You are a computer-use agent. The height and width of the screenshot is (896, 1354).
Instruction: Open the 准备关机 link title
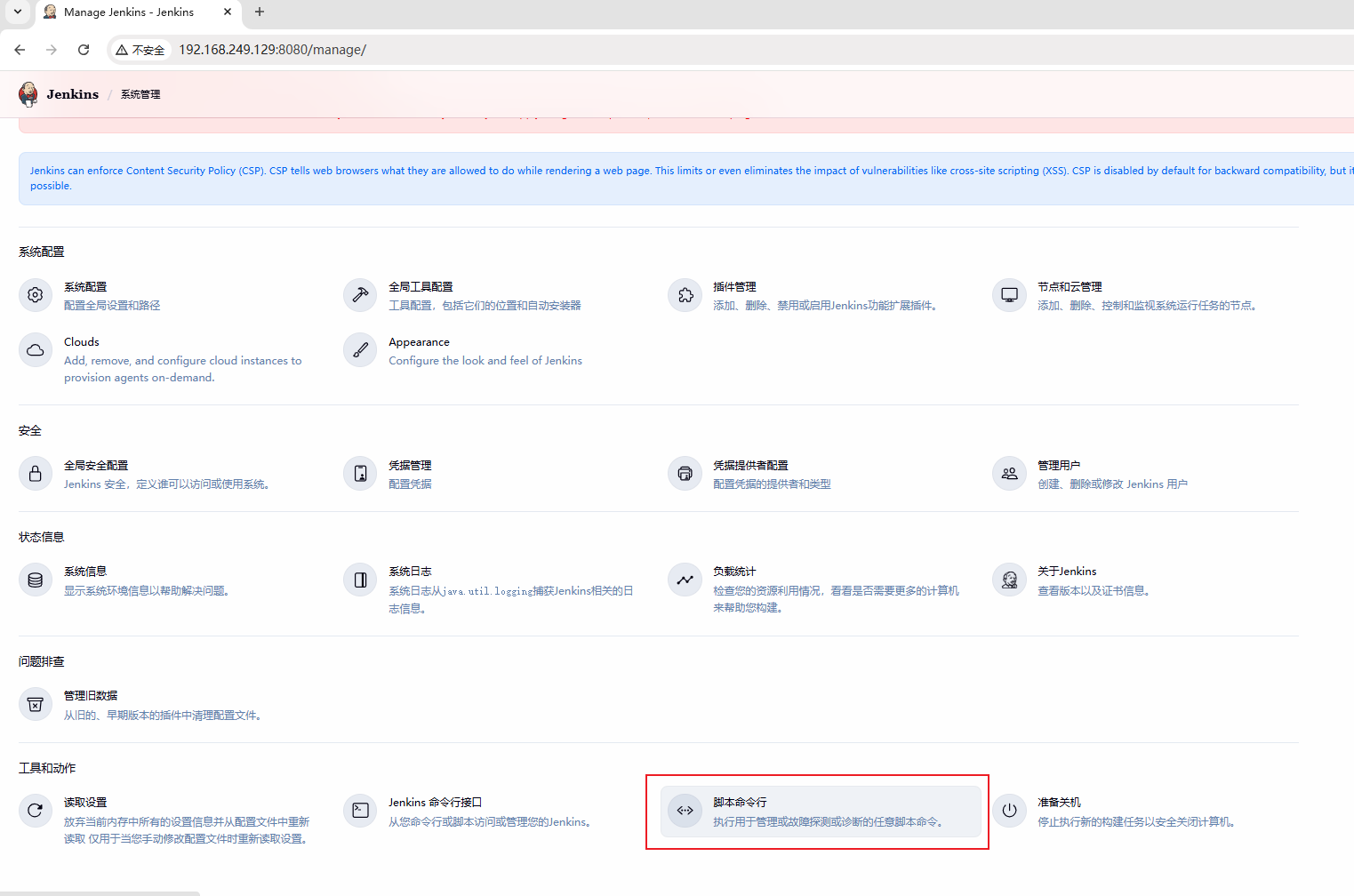1059,803
